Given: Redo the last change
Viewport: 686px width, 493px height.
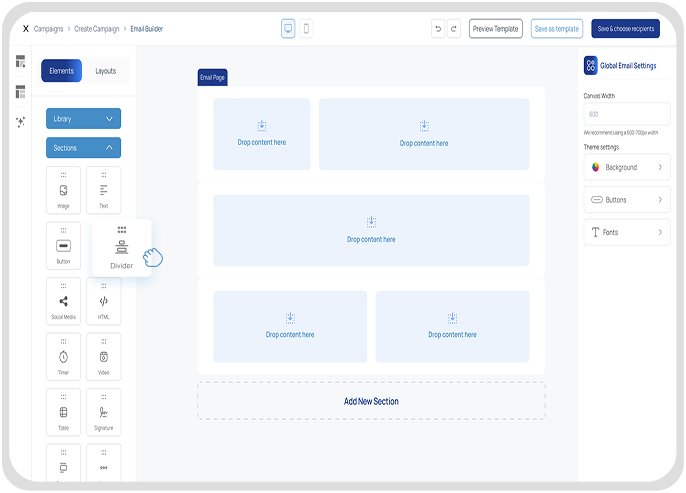Looking at the screenshot, I should (x=454, y=29).
